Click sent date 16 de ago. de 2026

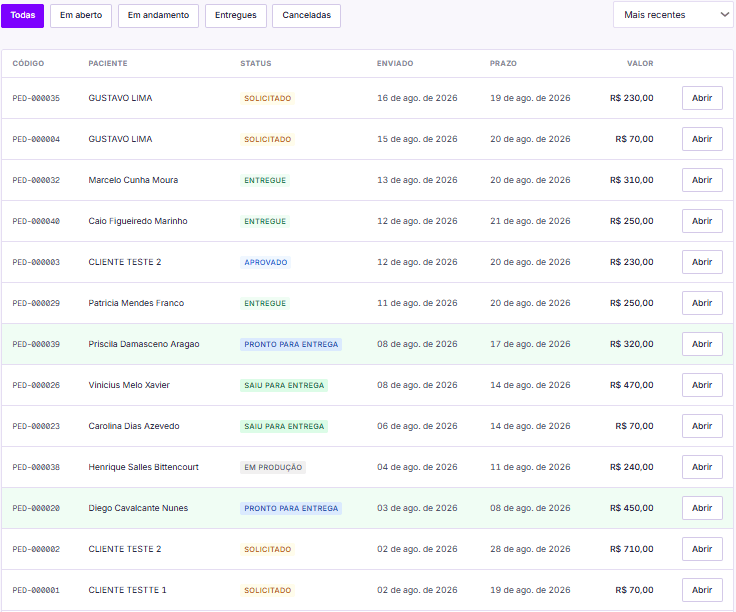click(417, 98)
